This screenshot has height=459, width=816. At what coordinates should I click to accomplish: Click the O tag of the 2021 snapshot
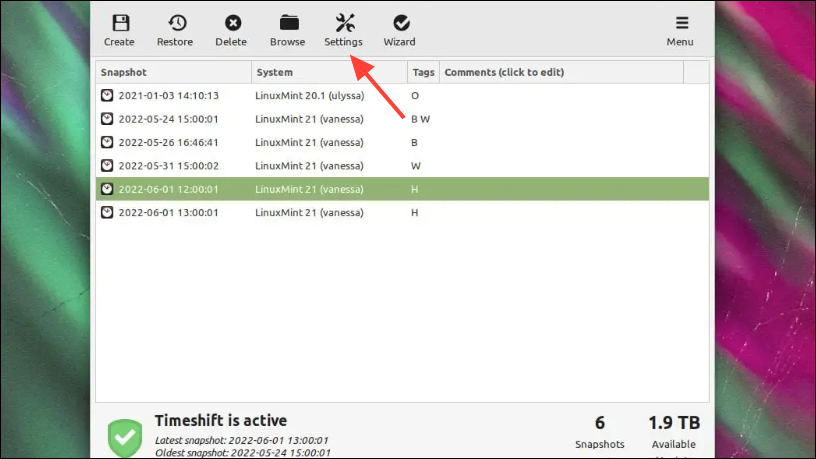[415, 96]
